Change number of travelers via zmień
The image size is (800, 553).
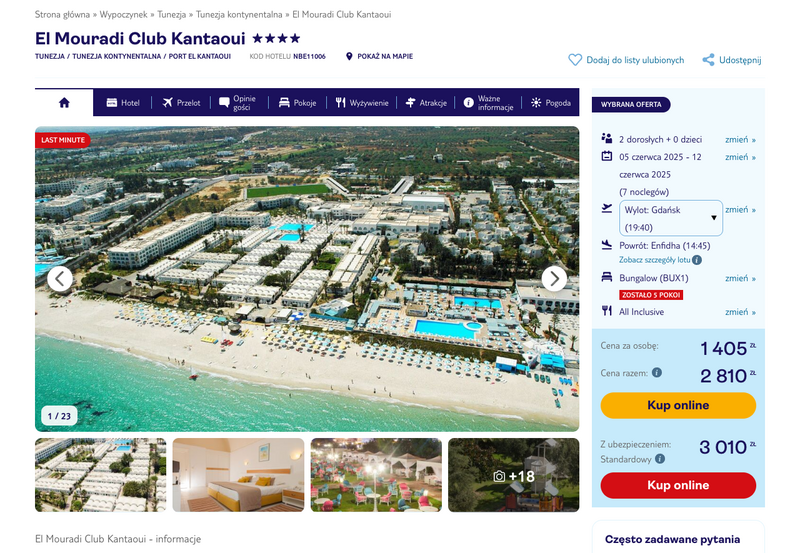coord(740,139)
